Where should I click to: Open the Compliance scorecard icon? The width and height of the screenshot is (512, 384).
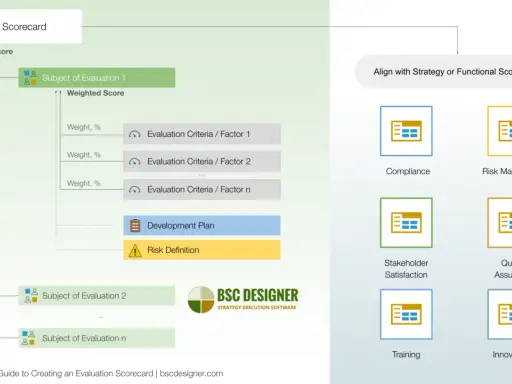pyautogui.click(x=406, y=131)
